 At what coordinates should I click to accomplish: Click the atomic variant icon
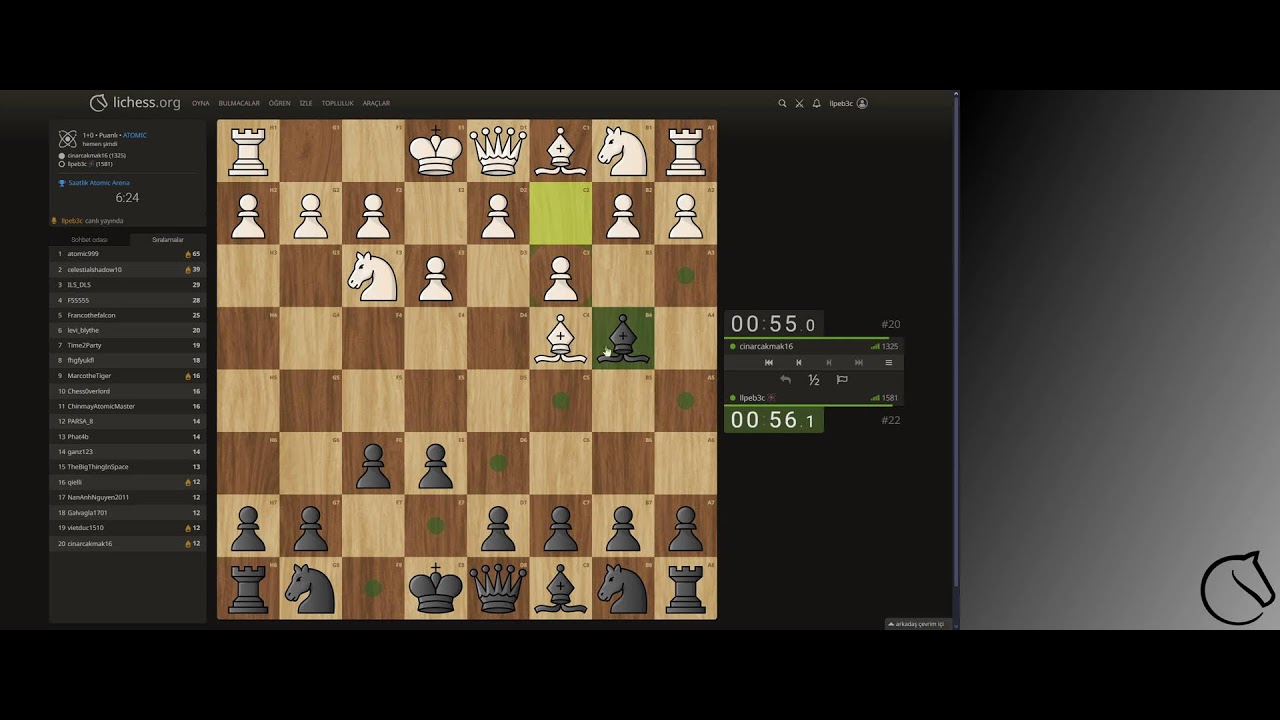point(67,139)
